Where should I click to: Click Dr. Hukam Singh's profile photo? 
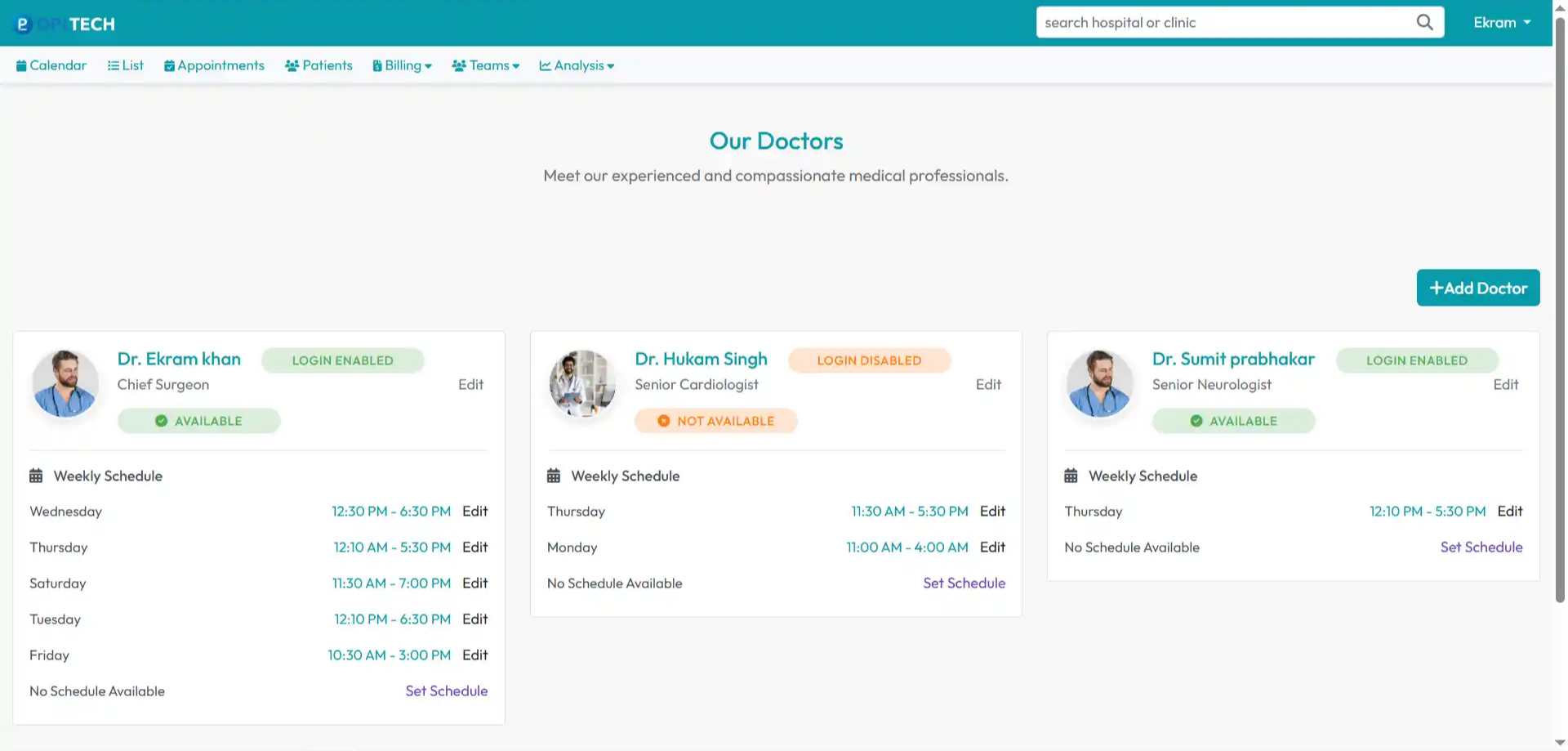pos(582,383)
